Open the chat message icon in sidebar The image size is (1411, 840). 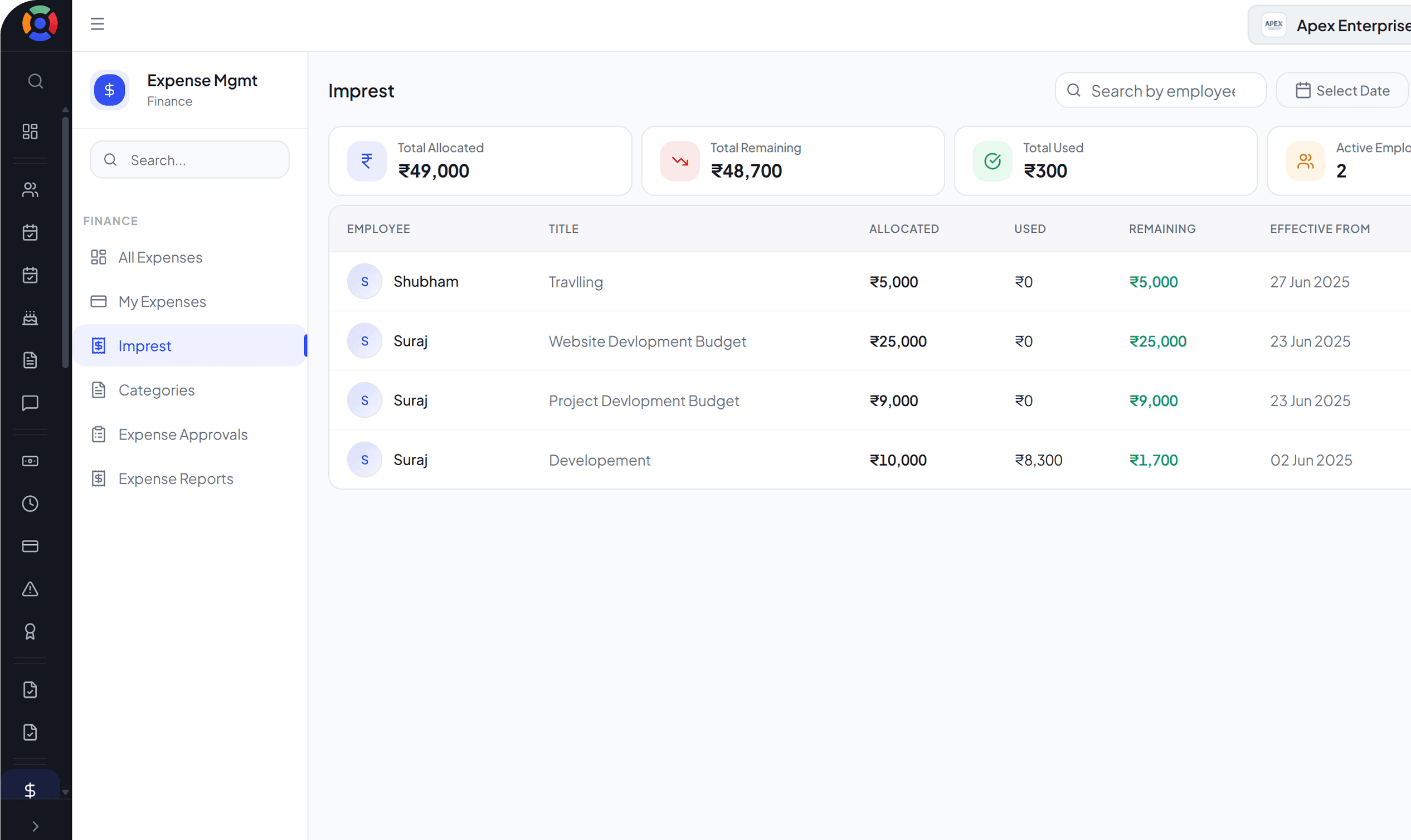click(x=30, y=403)
